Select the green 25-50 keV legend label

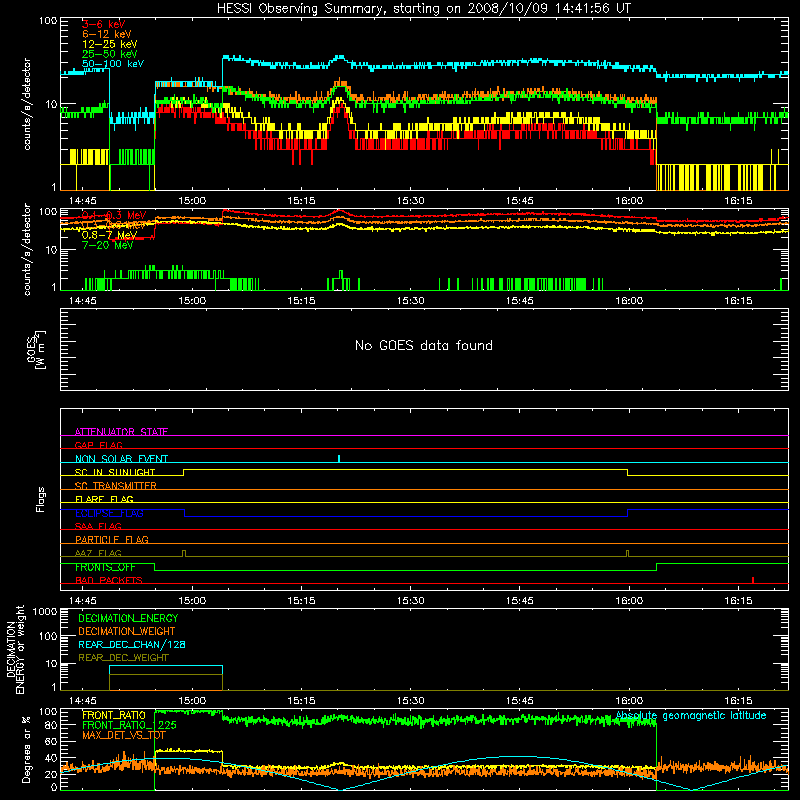tap(110, 54)
